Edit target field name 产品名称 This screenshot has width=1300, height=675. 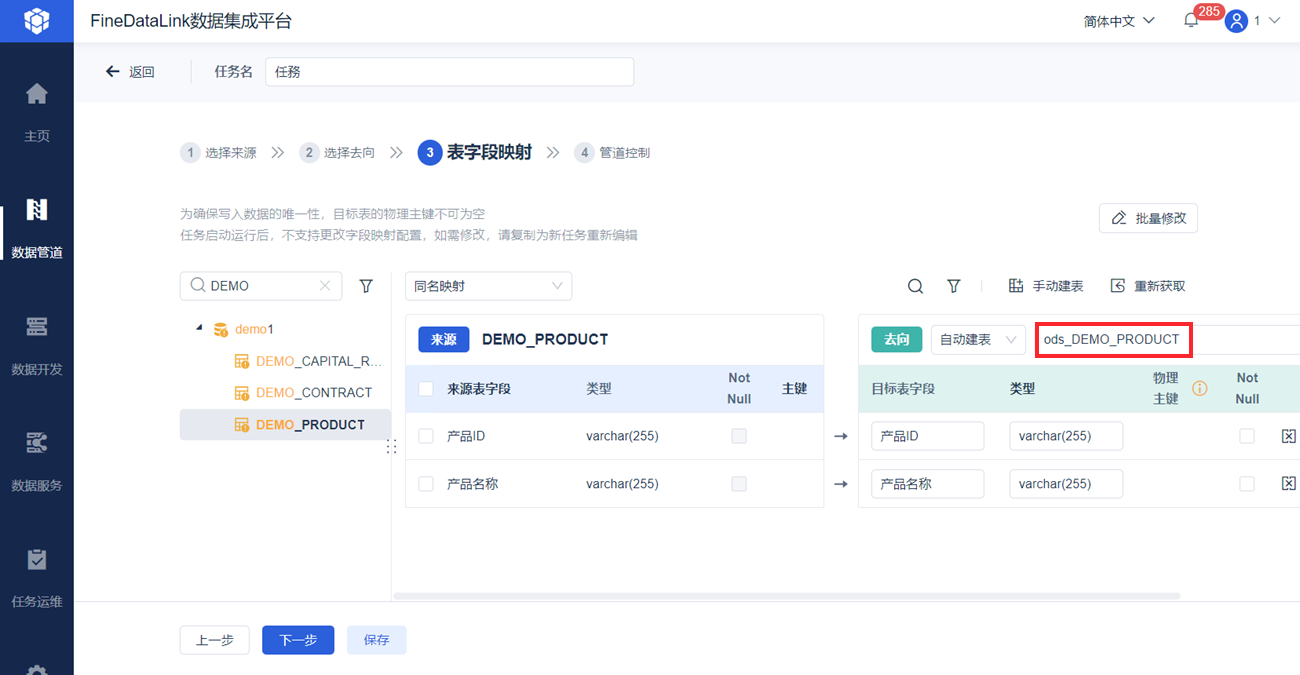(927, 483)
